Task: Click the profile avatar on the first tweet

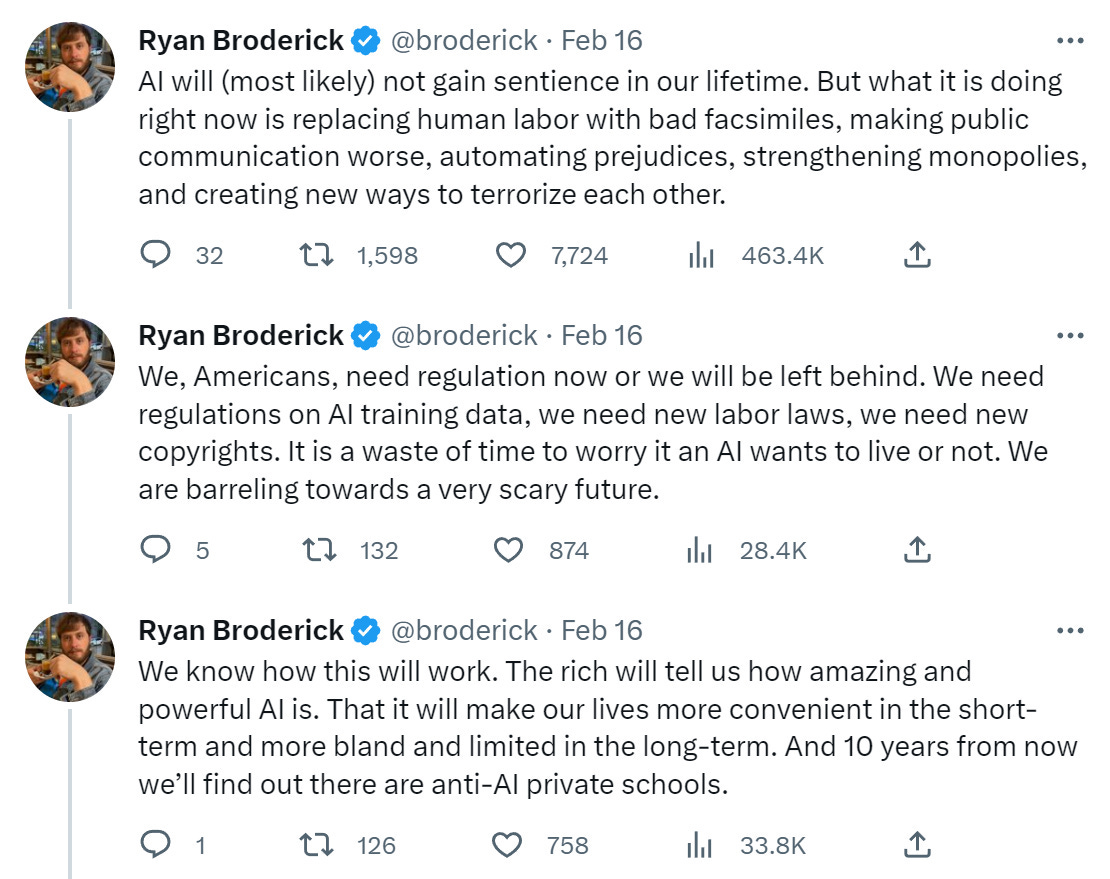Action: click(x=69, y=66)
